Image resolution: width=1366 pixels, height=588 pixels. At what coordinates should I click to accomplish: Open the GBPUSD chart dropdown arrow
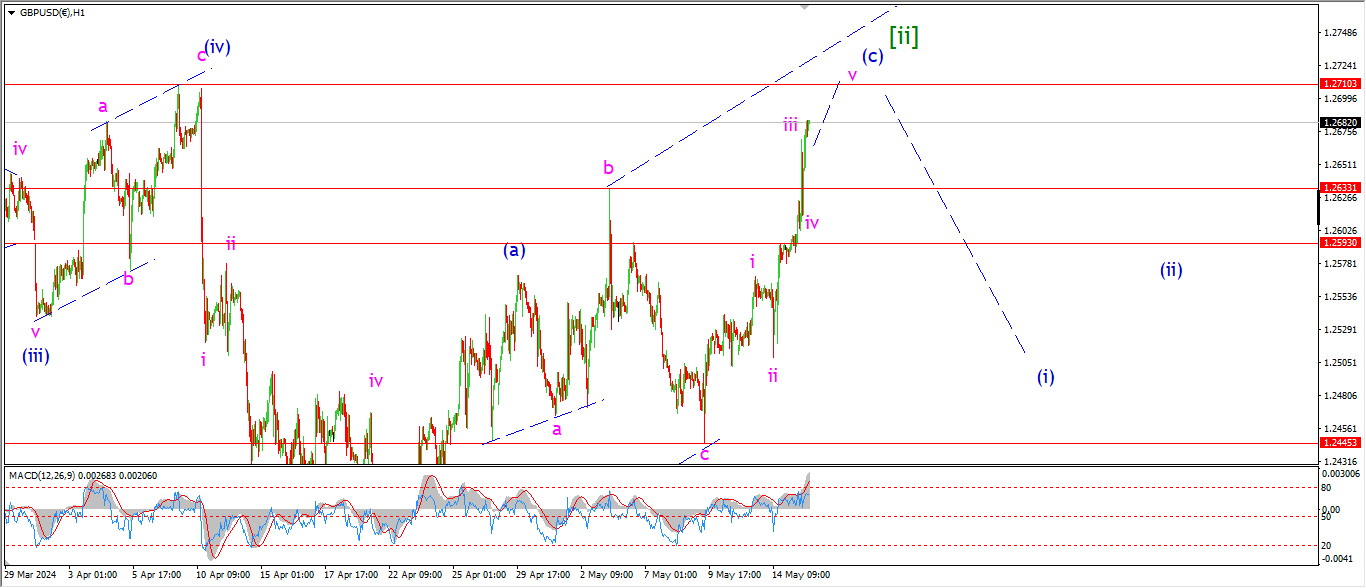click(11, 13)
